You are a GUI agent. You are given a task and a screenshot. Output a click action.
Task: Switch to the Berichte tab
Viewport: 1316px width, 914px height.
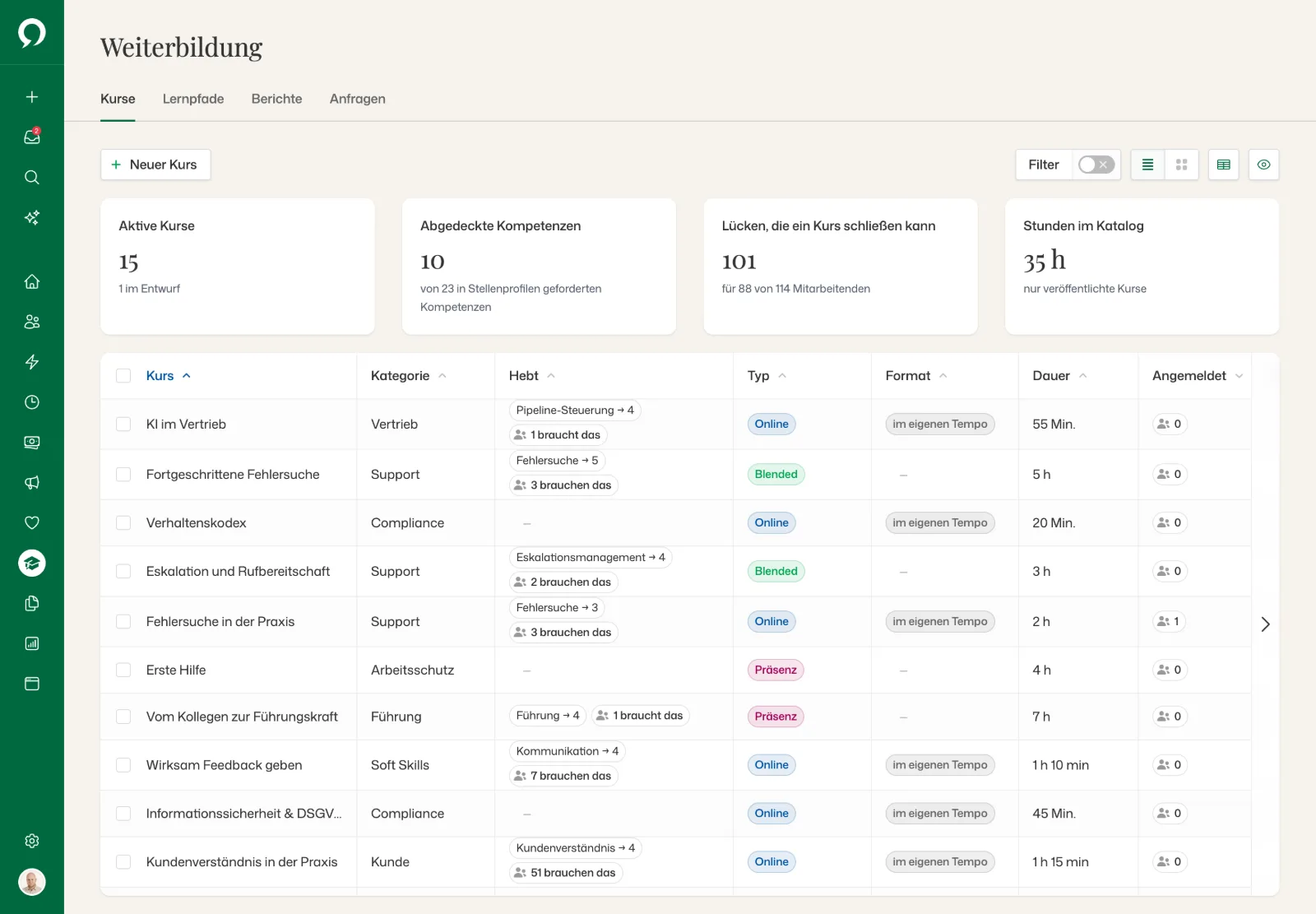[x=276, y=99]
